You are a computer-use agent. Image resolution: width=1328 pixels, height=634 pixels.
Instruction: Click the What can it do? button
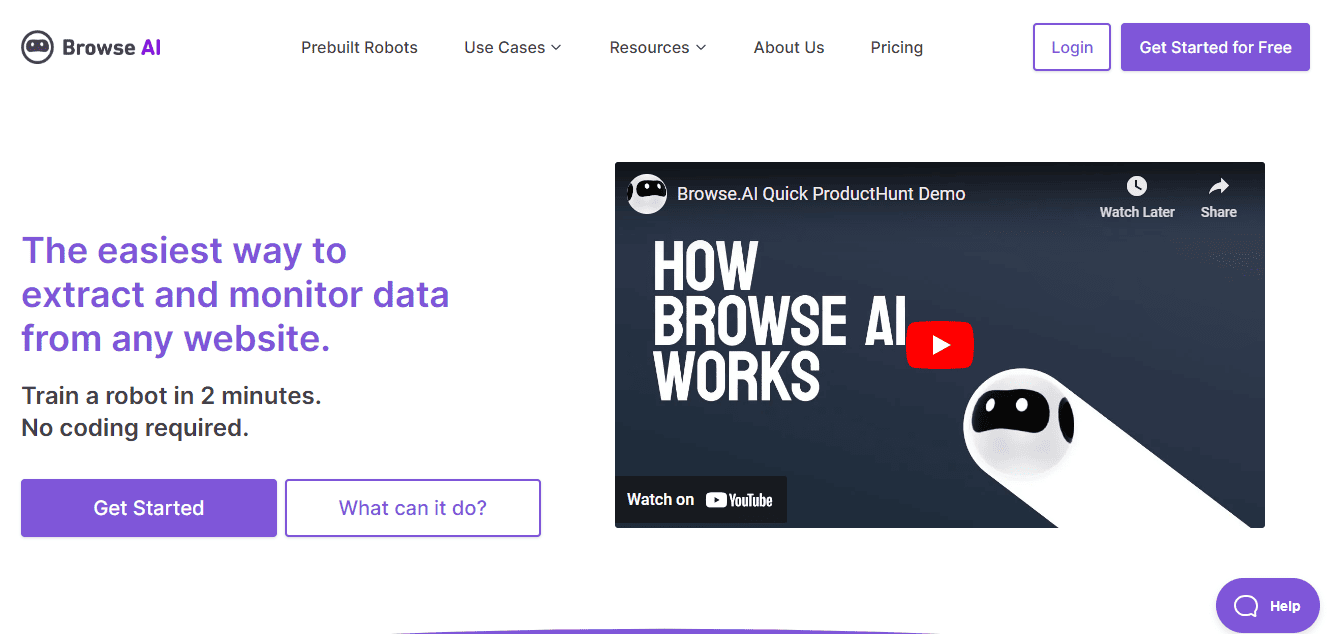tap(413, 508)
